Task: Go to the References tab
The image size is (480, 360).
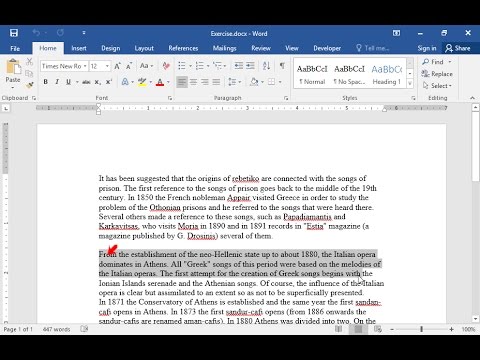Action: (183, 48)
